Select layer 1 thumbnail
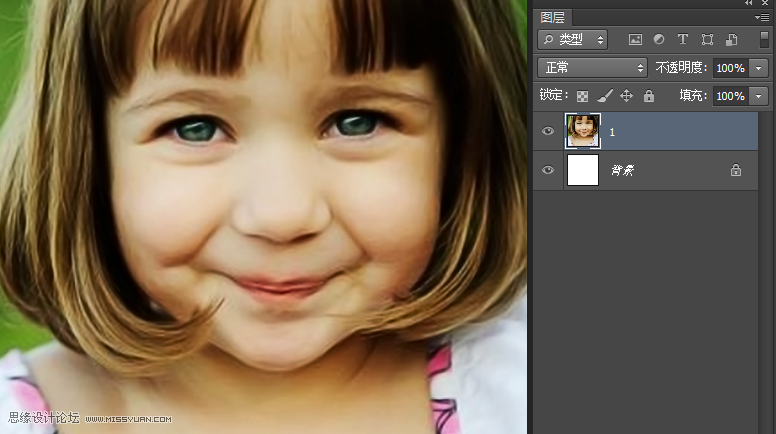 click(583, 131)
